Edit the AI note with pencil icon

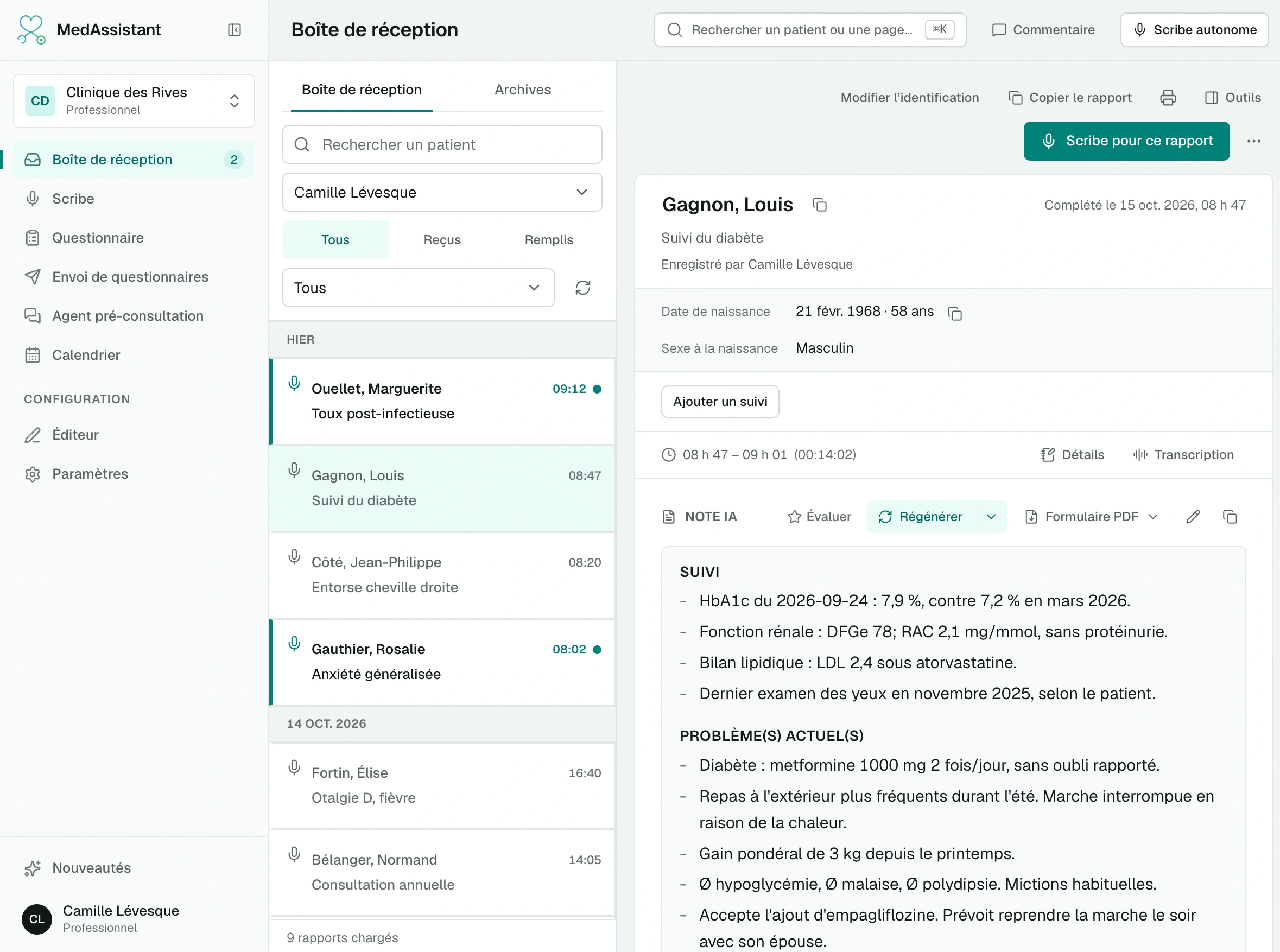pyautogui.click(x=1193, y=517)
